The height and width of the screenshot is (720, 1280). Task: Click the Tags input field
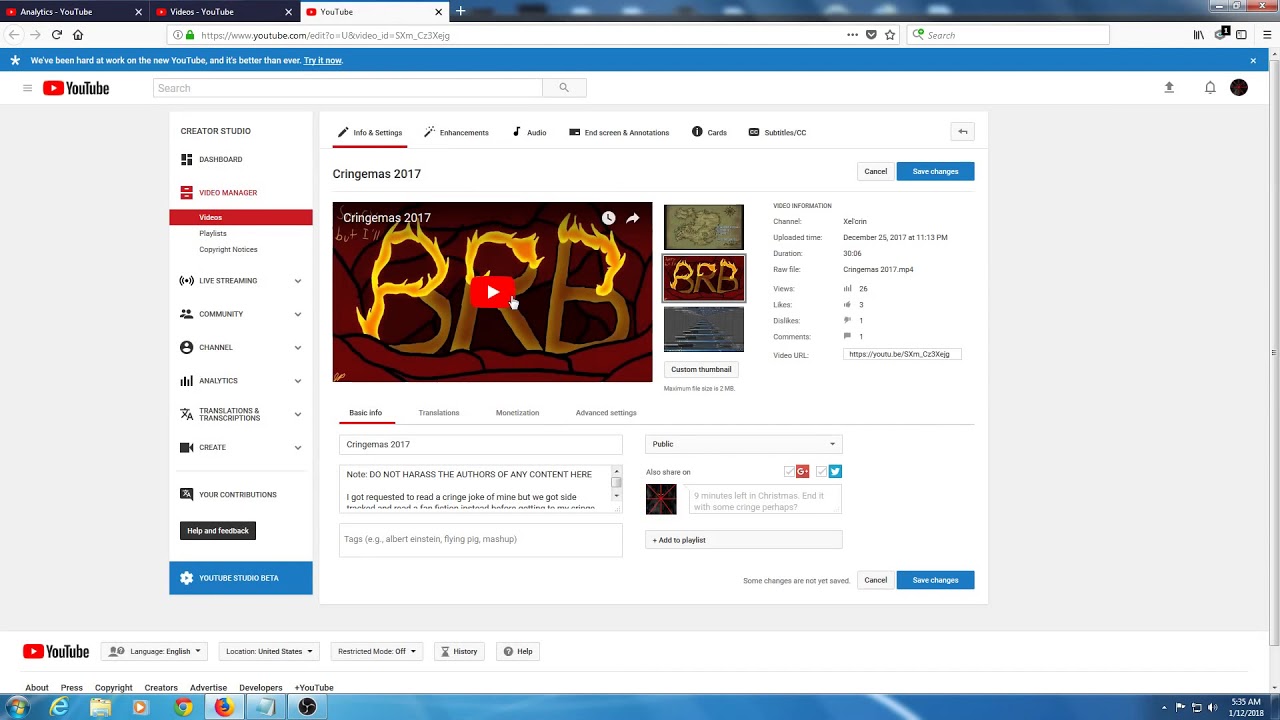point(481,540)
